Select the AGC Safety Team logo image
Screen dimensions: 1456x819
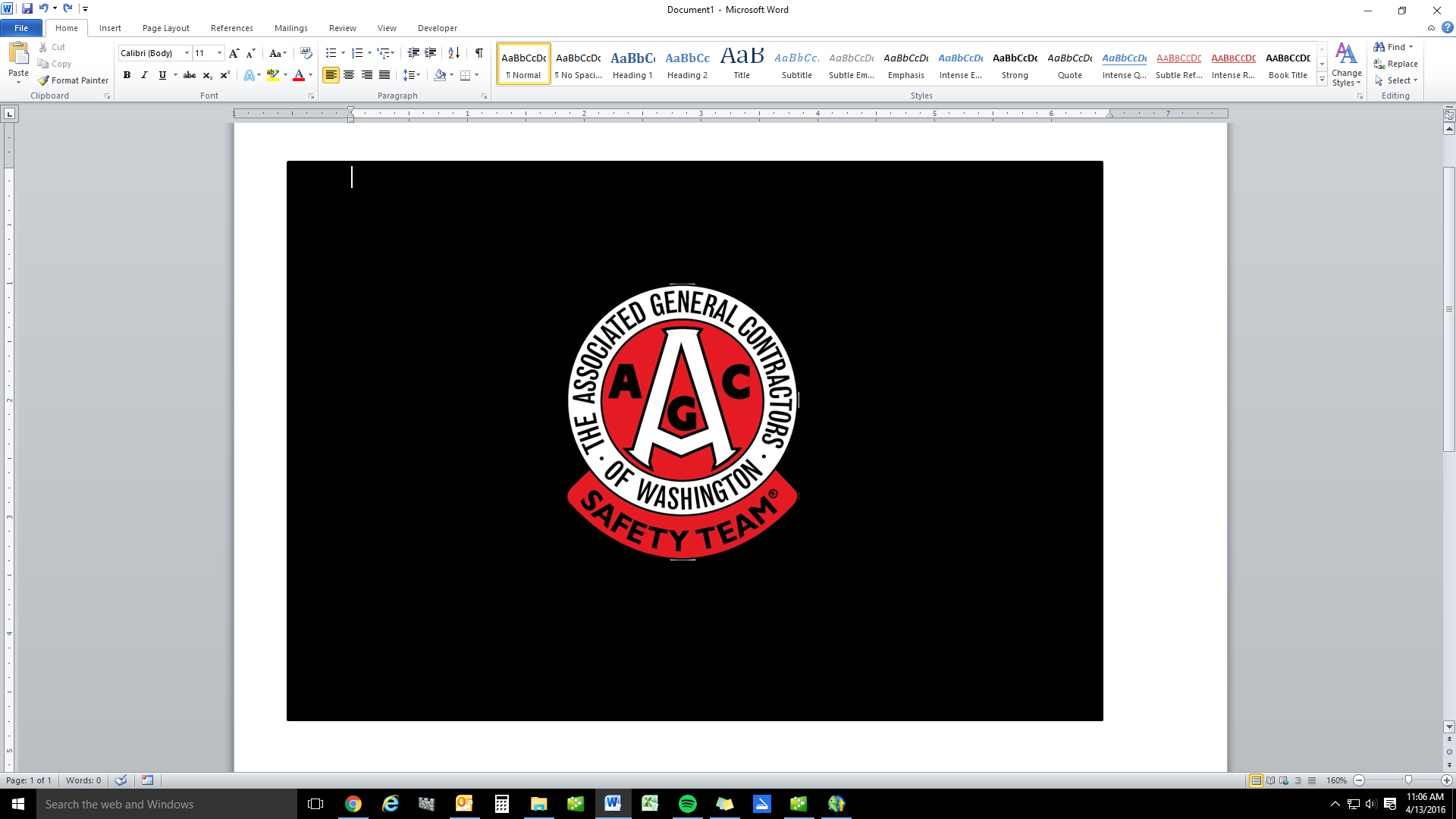682,422
